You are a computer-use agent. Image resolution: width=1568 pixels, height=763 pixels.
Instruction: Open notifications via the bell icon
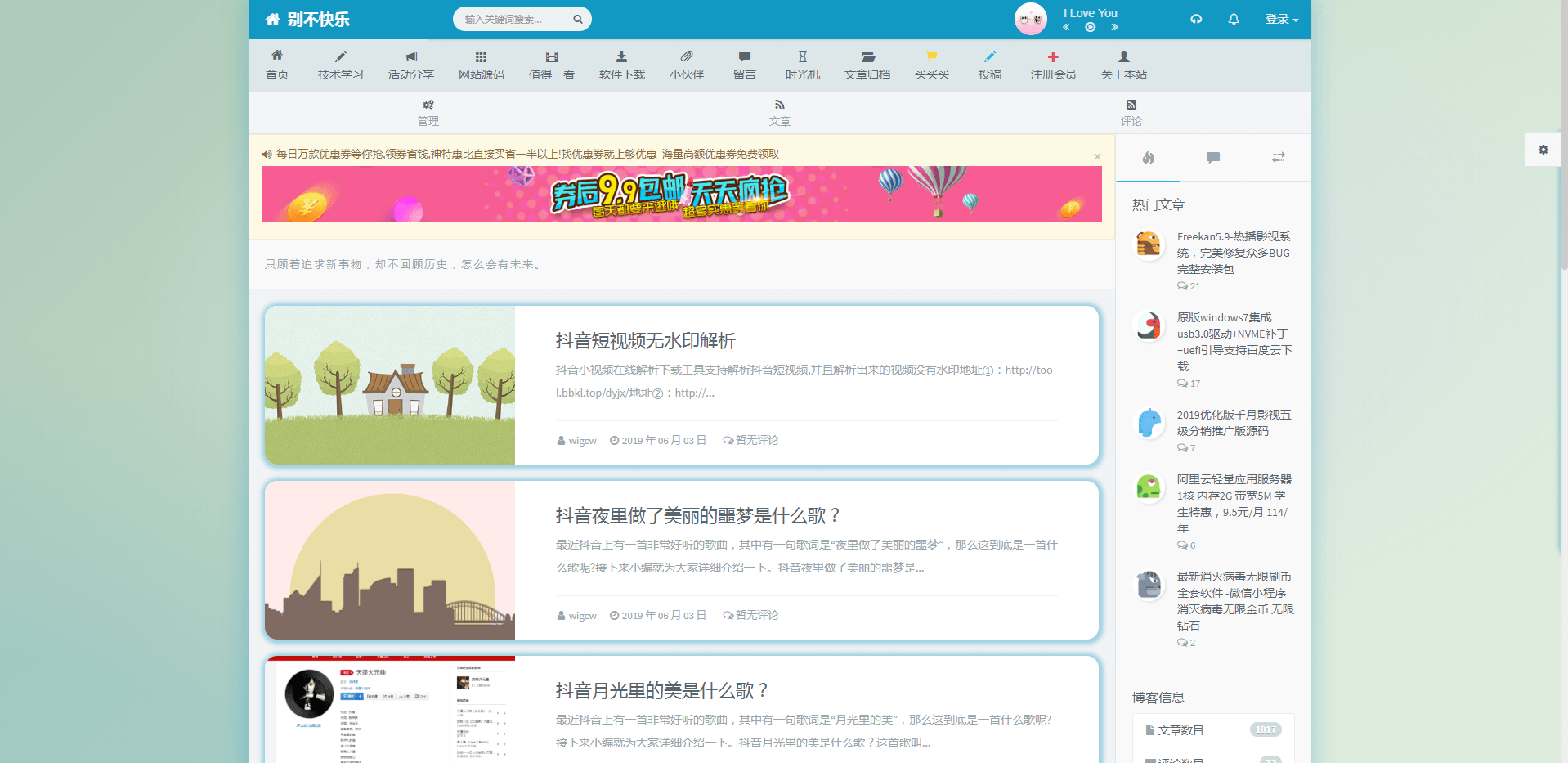[1234, 18]
